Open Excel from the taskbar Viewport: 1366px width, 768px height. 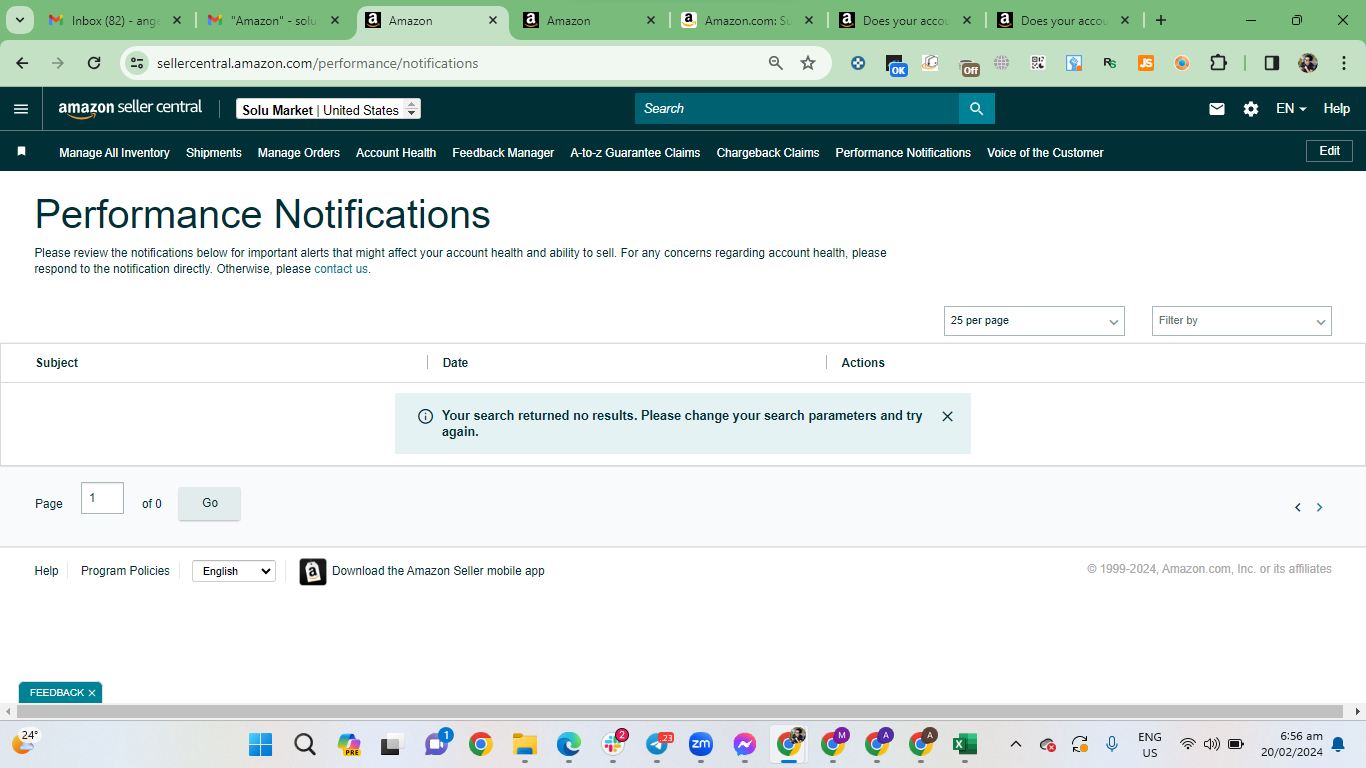965,744
